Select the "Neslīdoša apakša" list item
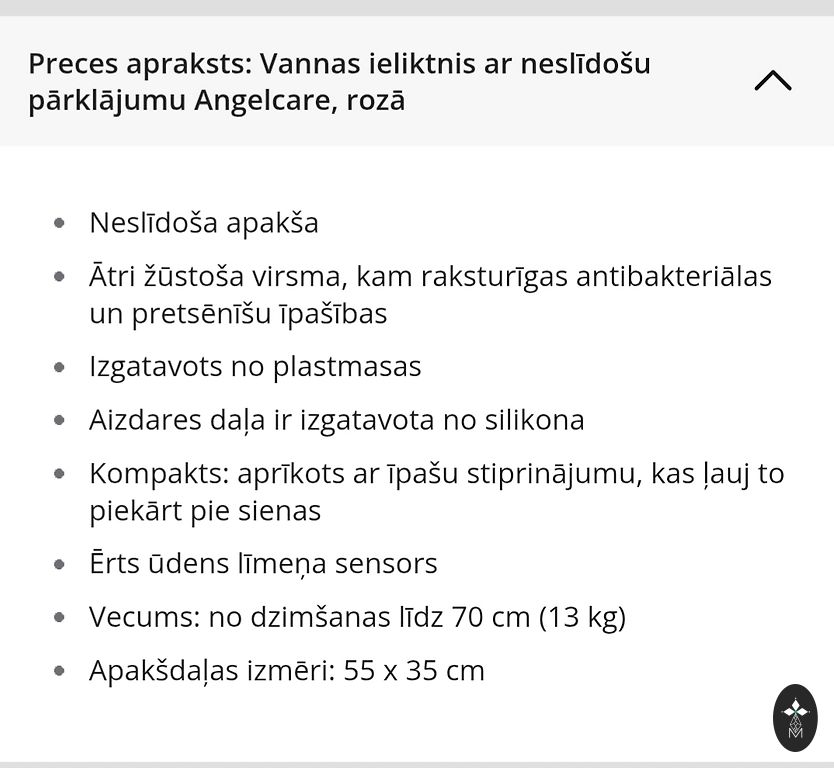This screenshot has width=834, height=768. (x=204, y=222)
